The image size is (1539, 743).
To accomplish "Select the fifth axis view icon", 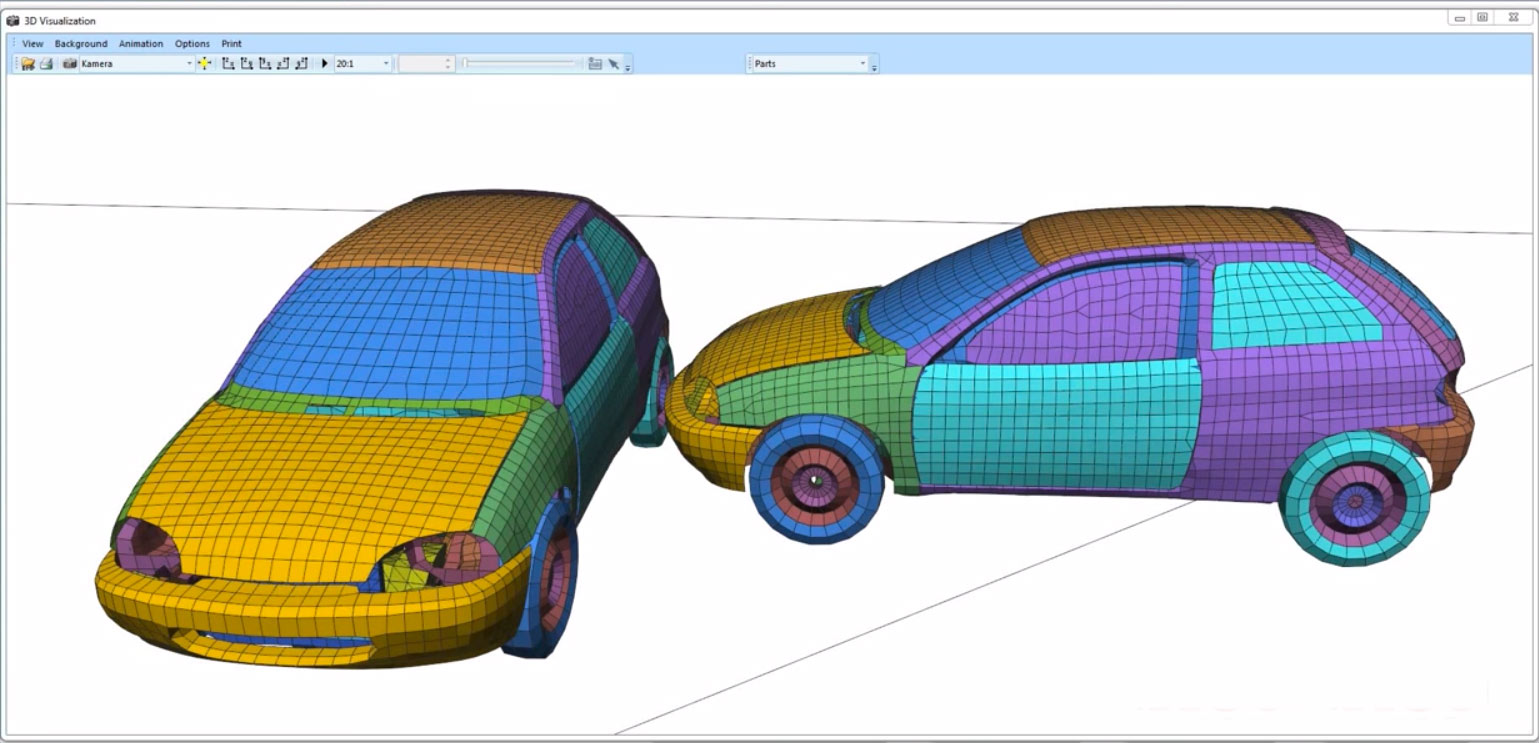I will coord(301,64).
